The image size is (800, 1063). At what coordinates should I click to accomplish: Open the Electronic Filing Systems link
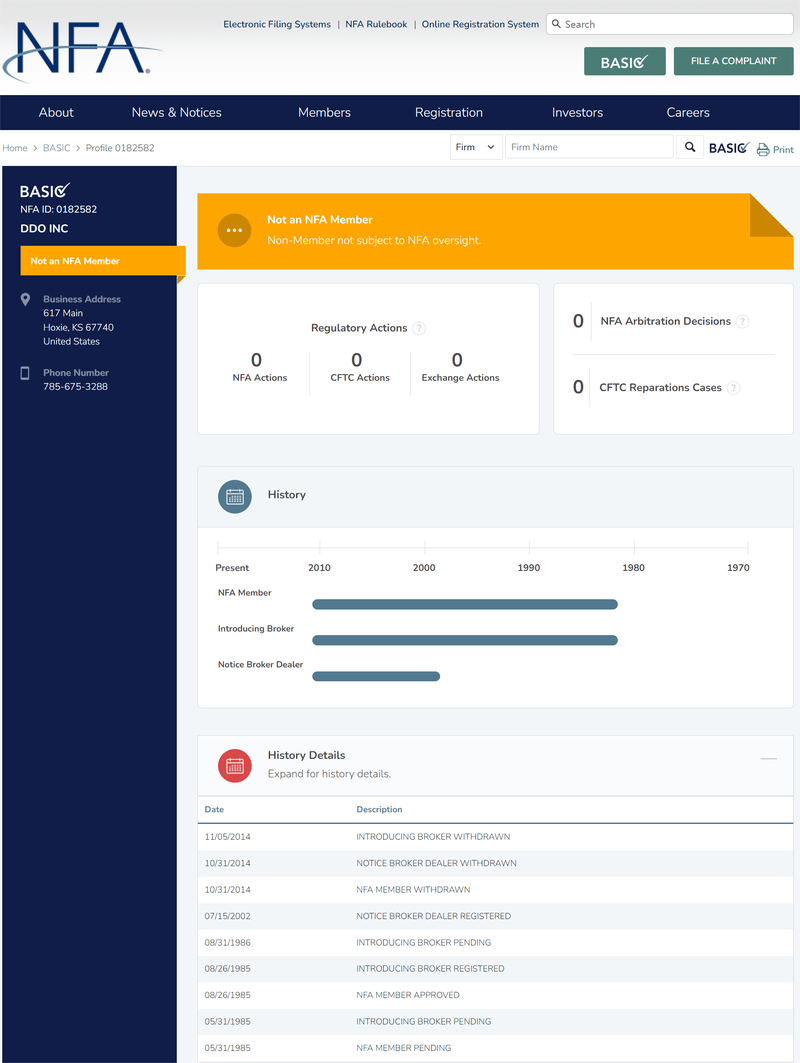coord(276,24)
